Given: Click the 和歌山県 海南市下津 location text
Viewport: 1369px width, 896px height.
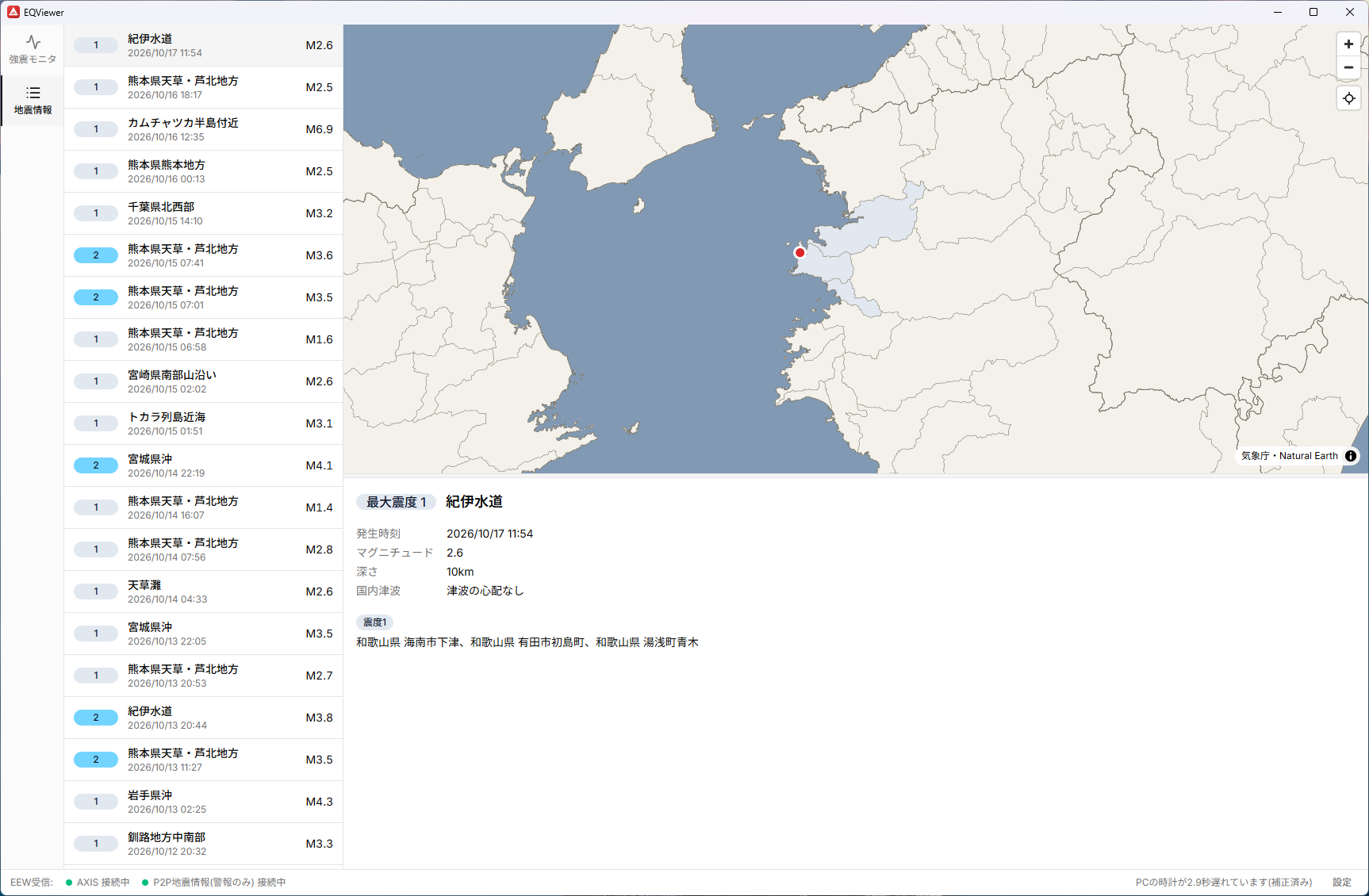Looking at the screenshot, I should point(408,642).
